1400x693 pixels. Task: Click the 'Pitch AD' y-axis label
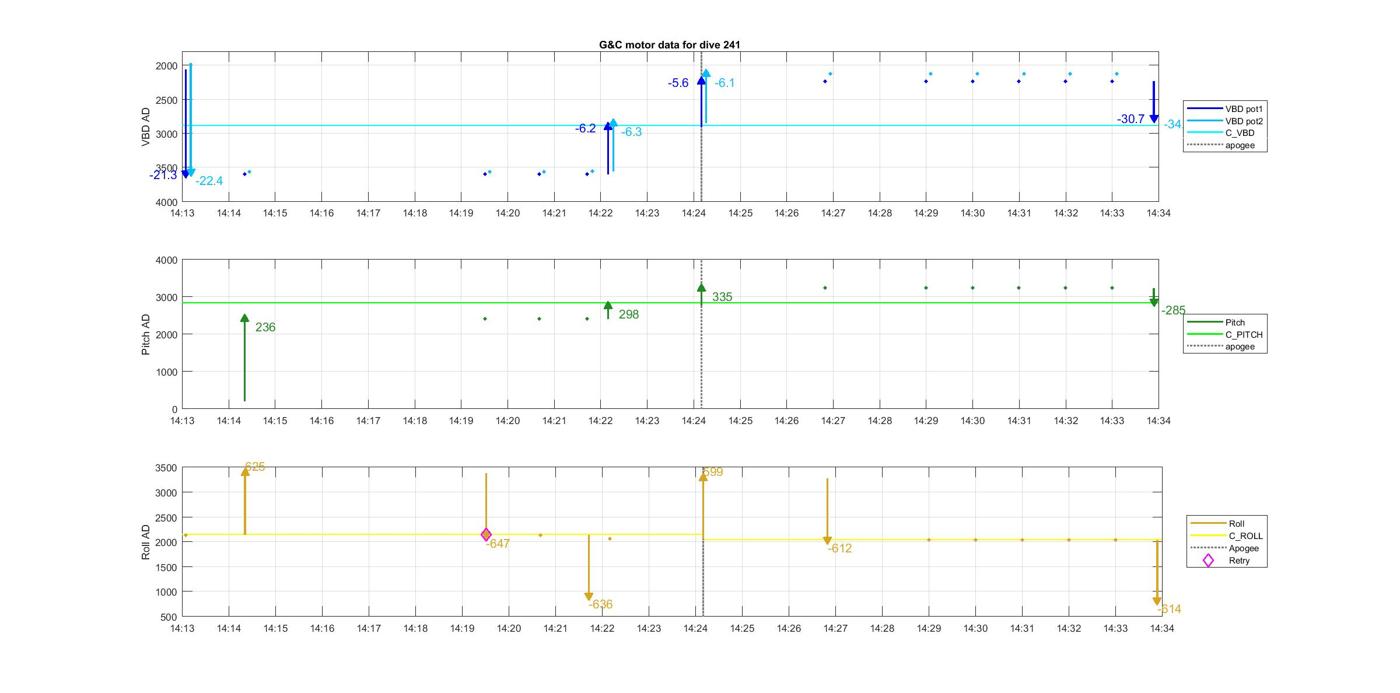pos(145,334)
